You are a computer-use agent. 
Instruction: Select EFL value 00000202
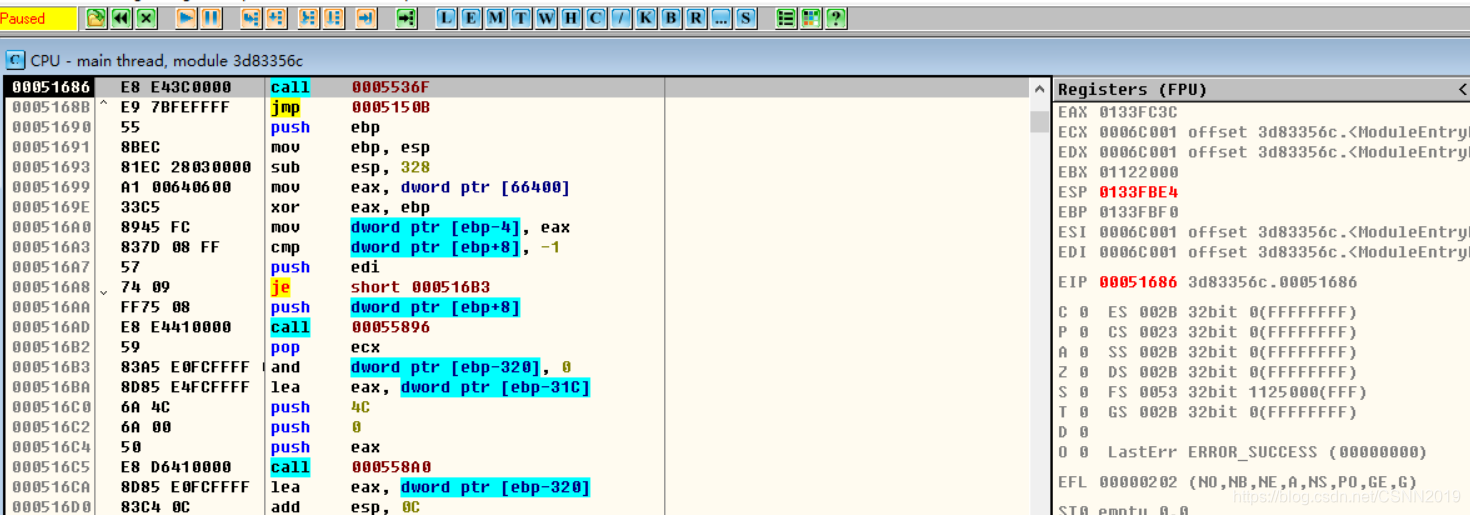tap(1138, 482)
